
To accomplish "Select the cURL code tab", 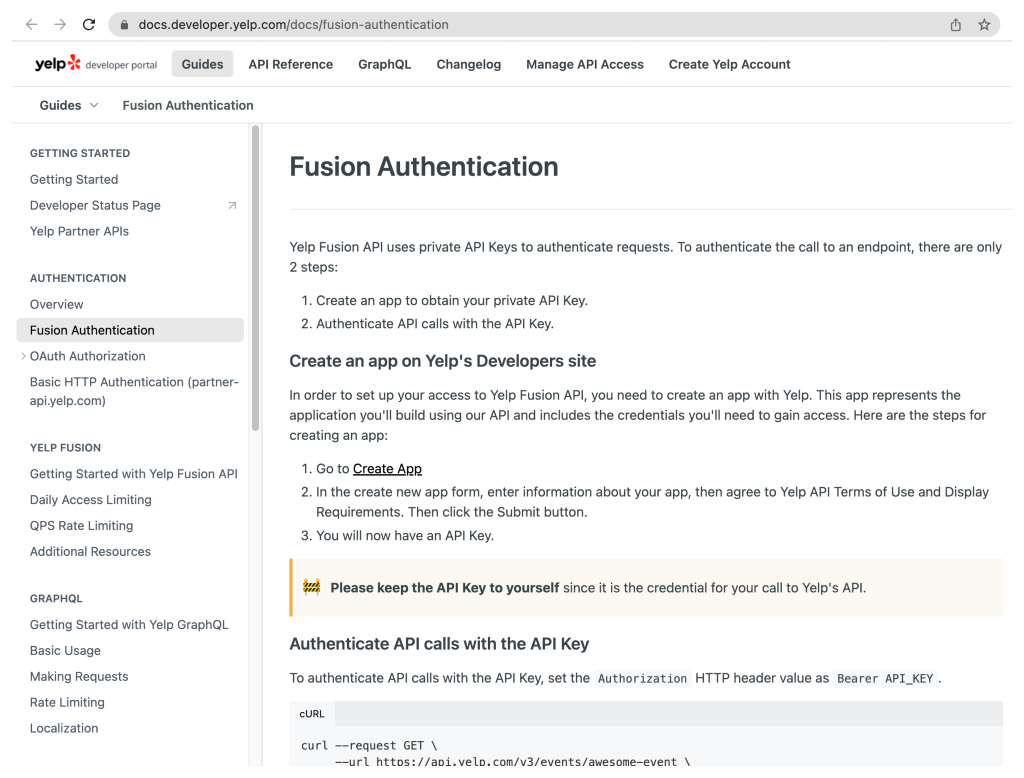I will [x=312, y=714].
